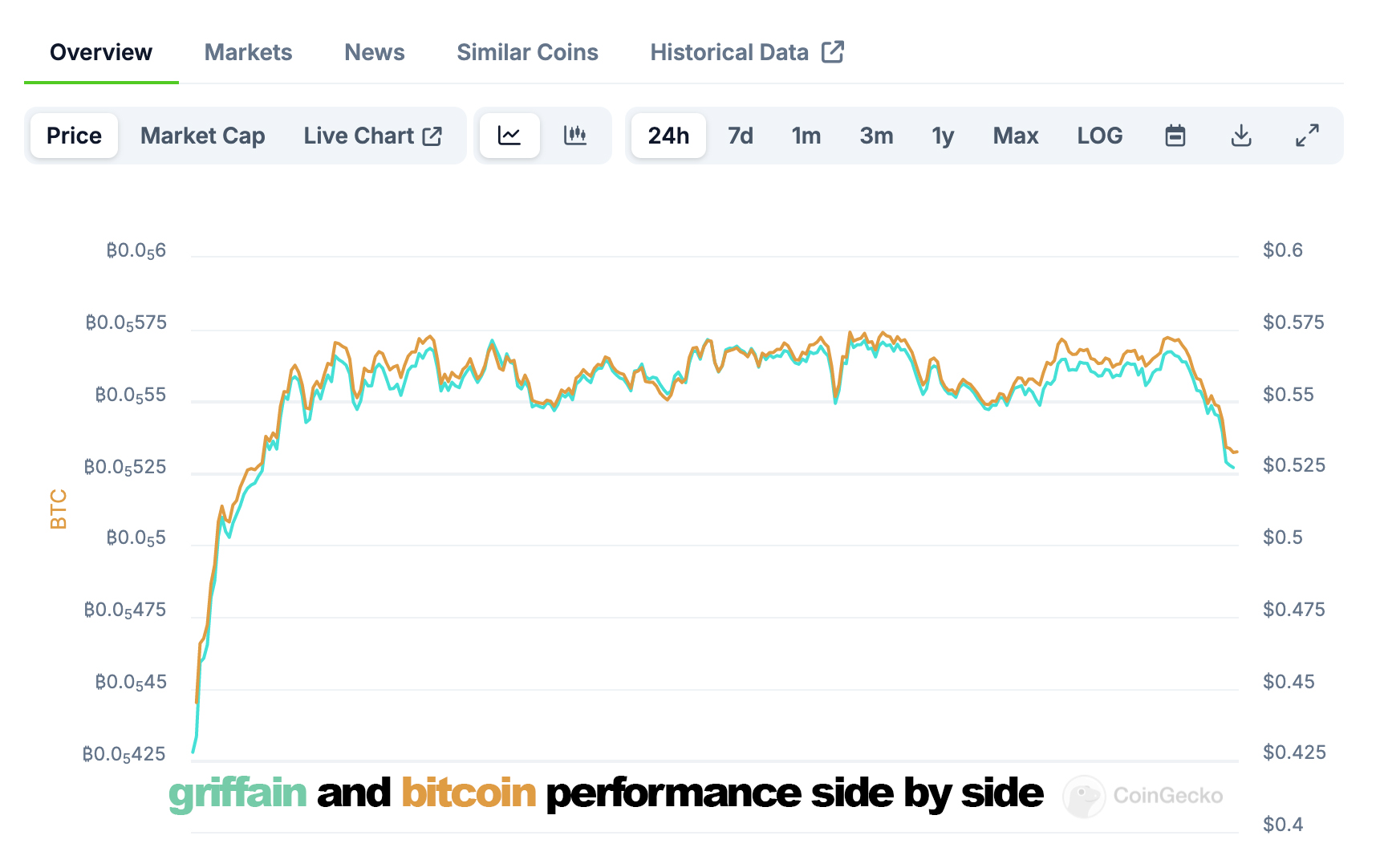The height and width of the screenshot is (868, 1380).
Task: Go to Similar Coins tab
Action: pos(527,52)
